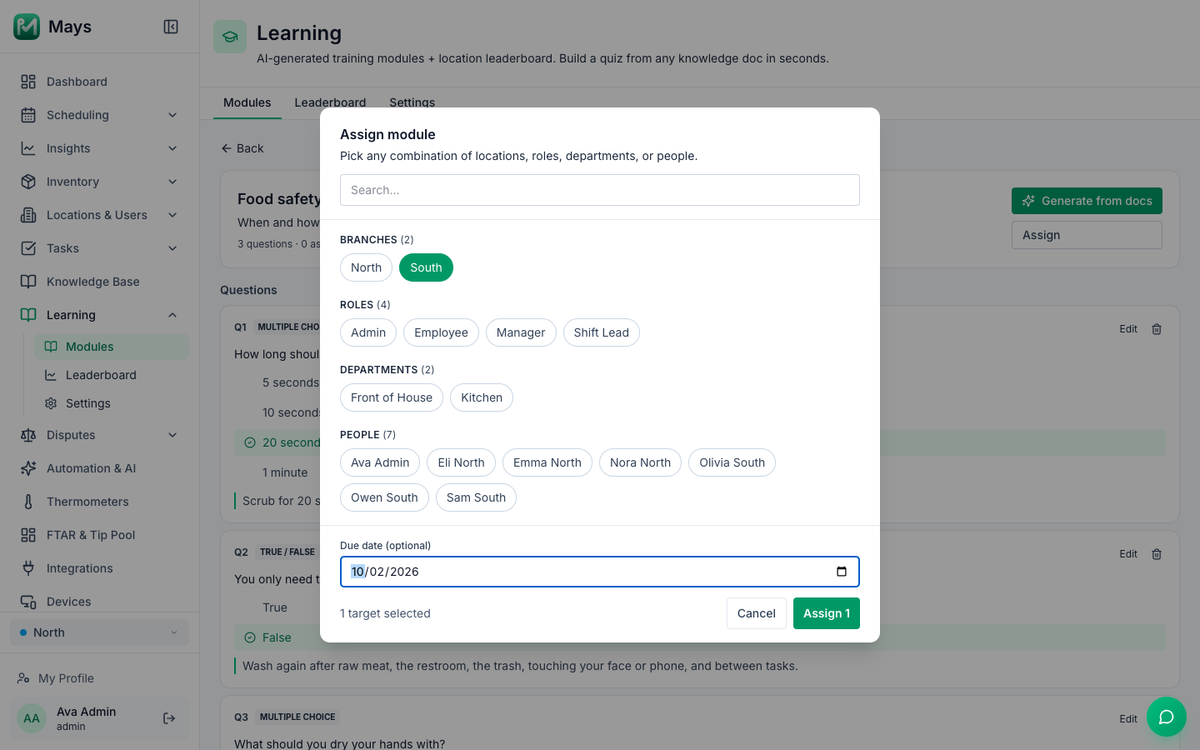Click the Knowledge Base book icon

click(28, 282)
